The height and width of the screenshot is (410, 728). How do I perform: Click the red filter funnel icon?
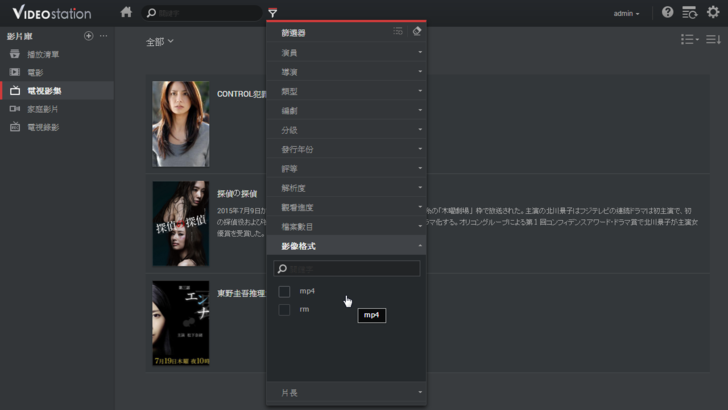coord(273,13)
